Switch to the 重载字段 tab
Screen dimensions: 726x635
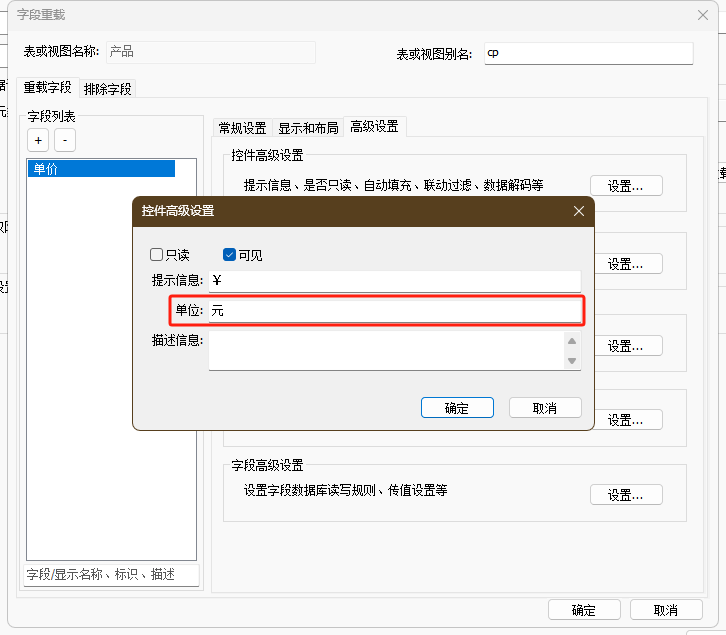[x=47, y=89]
